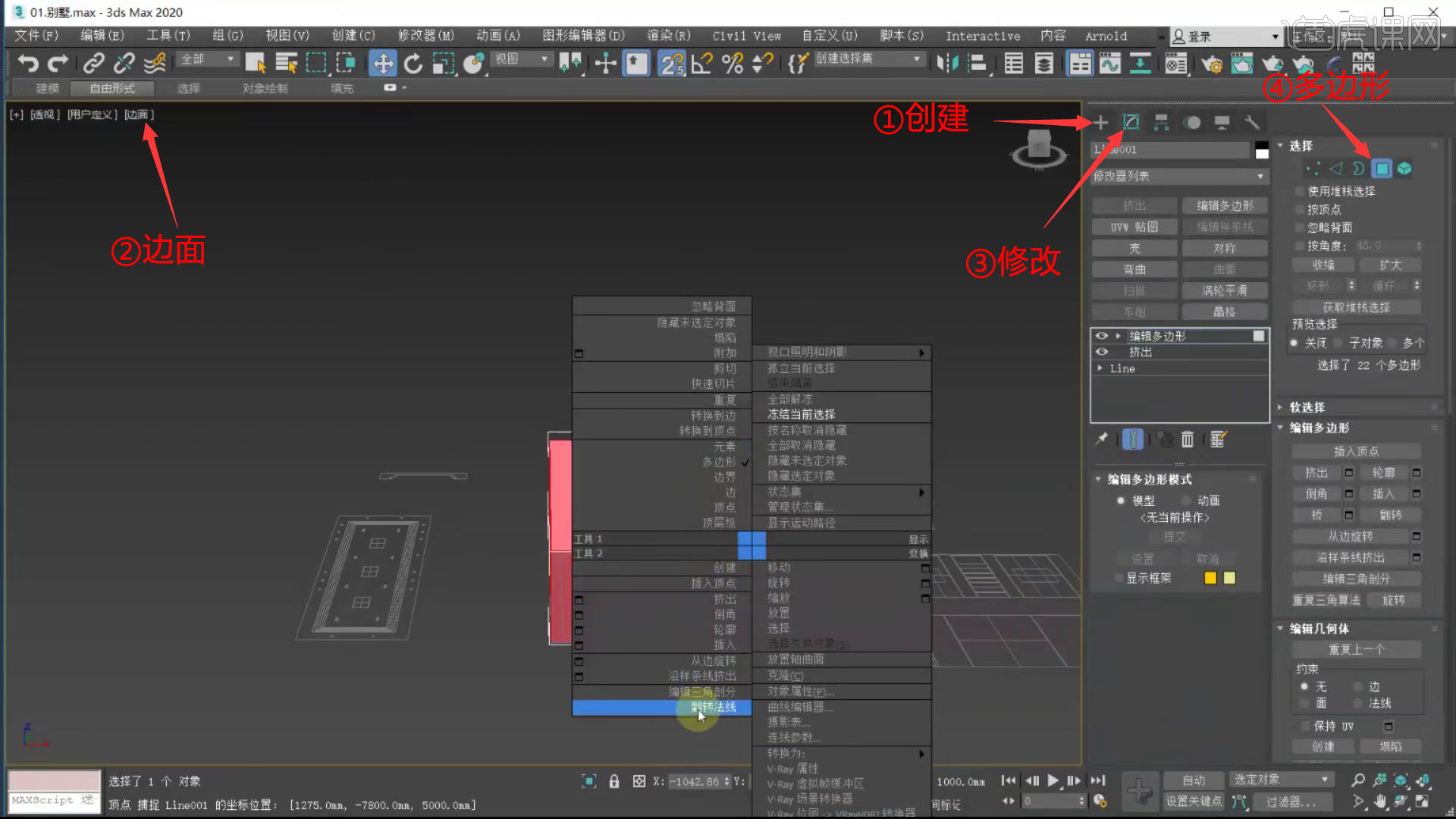Click the 扩大 selection button
1456x819 pixels.
coord(1390,265)
